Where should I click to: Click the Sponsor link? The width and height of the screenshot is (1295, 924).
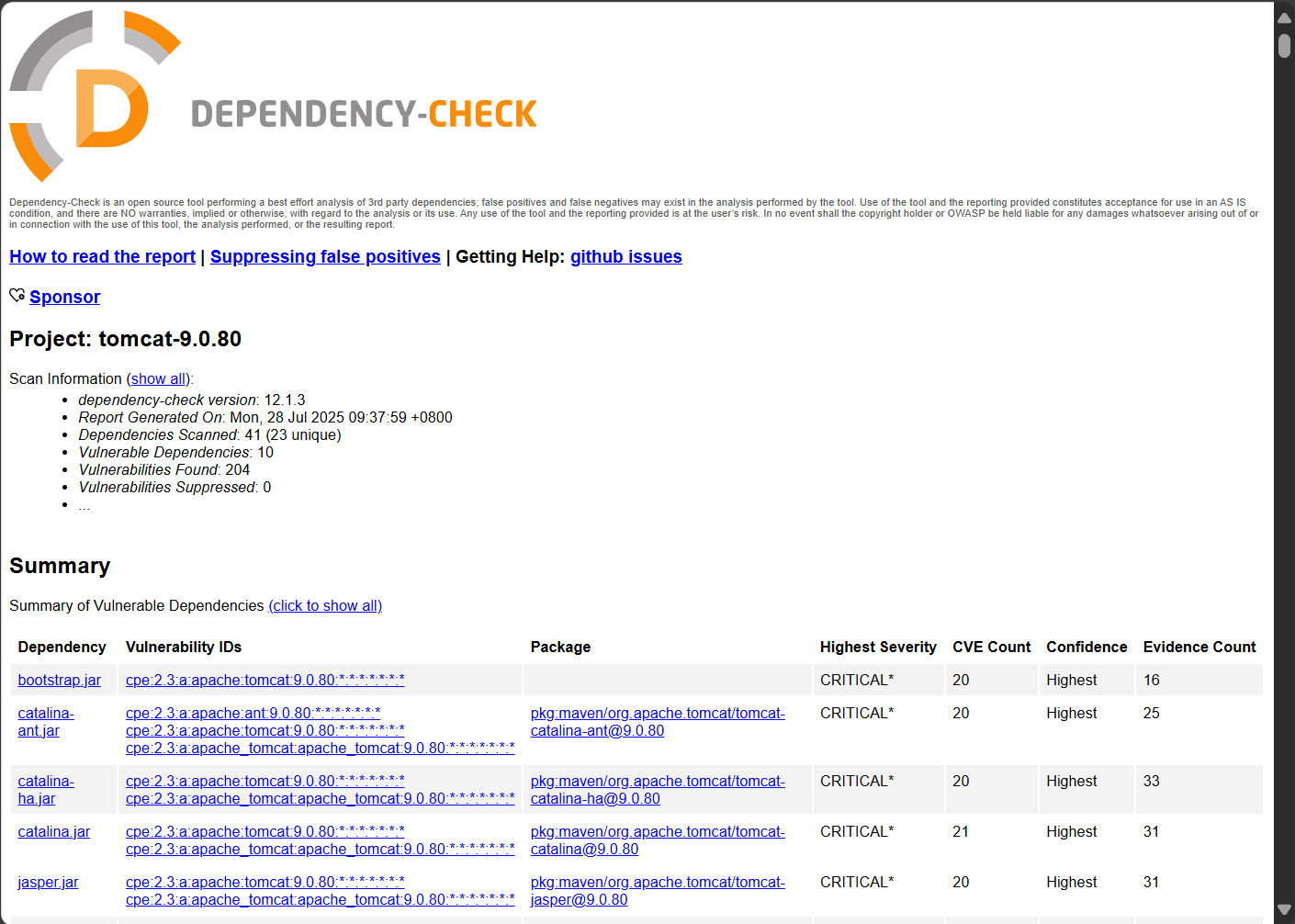pos(64,297)
